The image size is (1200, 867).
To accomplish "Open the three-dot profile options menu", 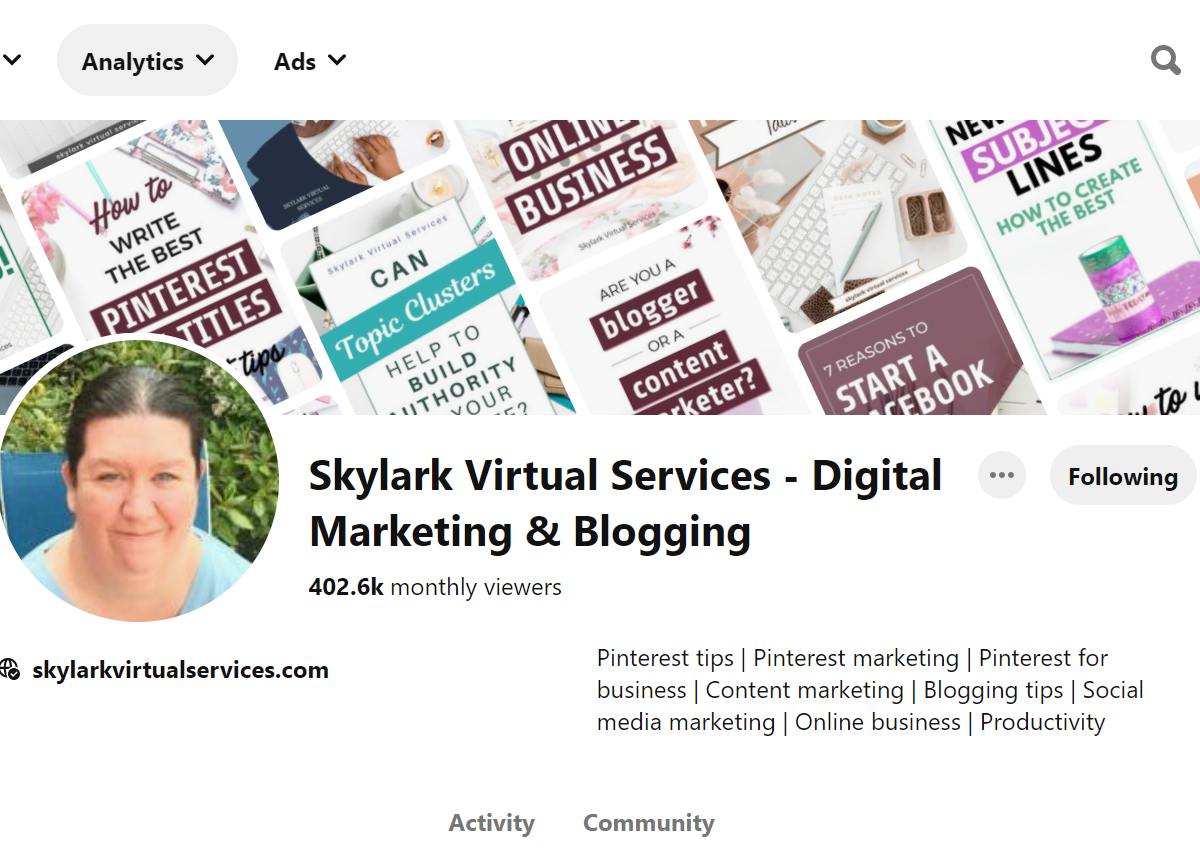I will click(x=1002, y=475).
